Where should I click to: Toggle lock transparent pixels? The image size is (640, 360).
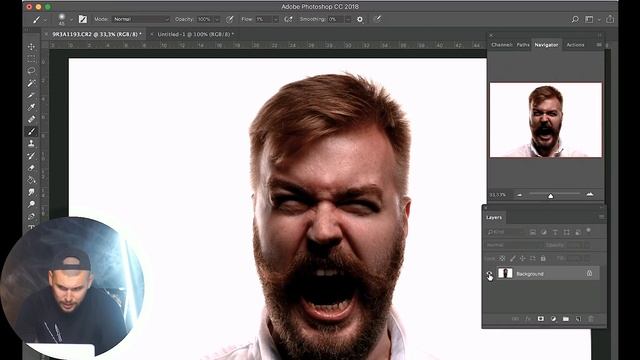pyautogui.click(x=502, y=258)
